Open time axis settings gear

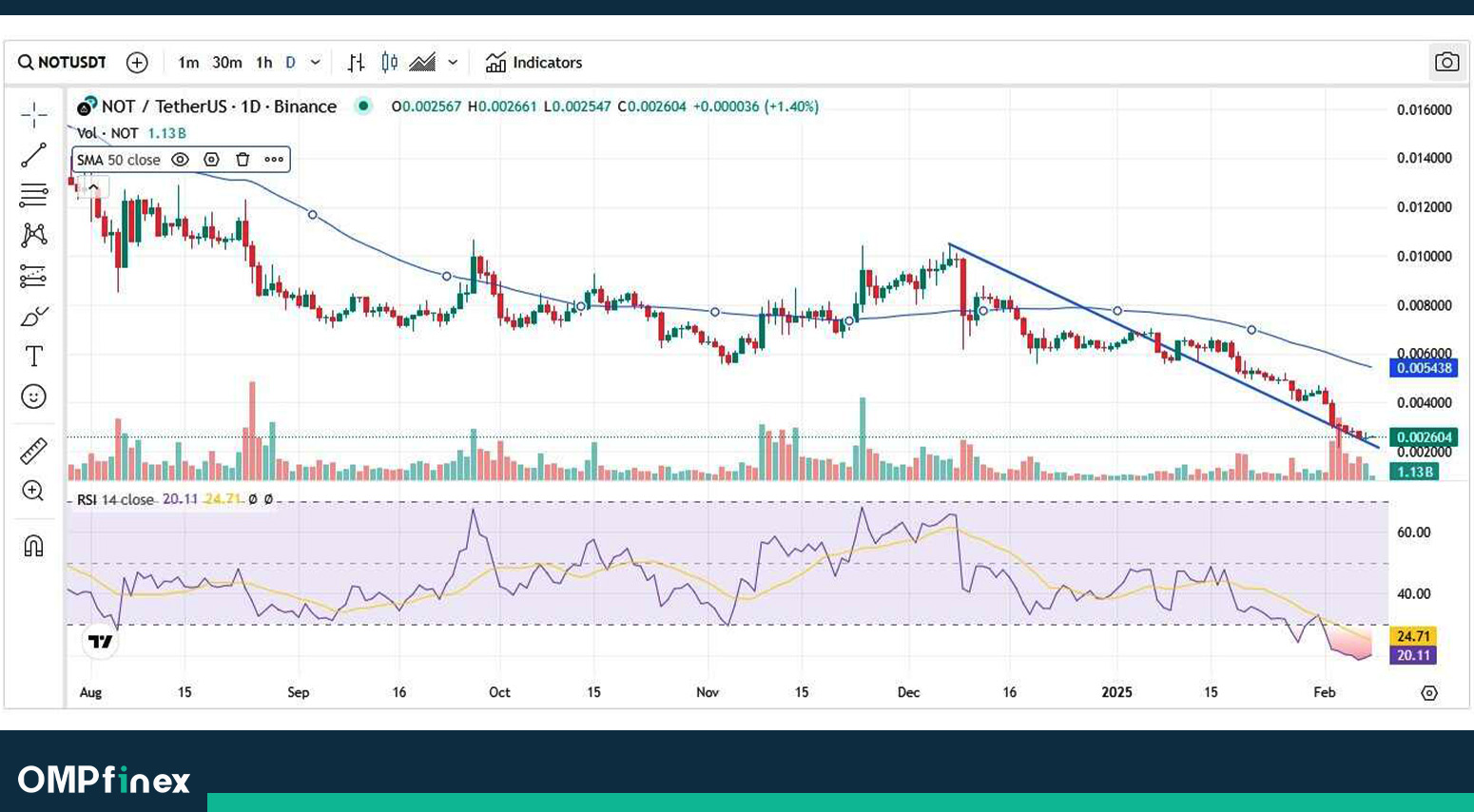pos(1428,693)
